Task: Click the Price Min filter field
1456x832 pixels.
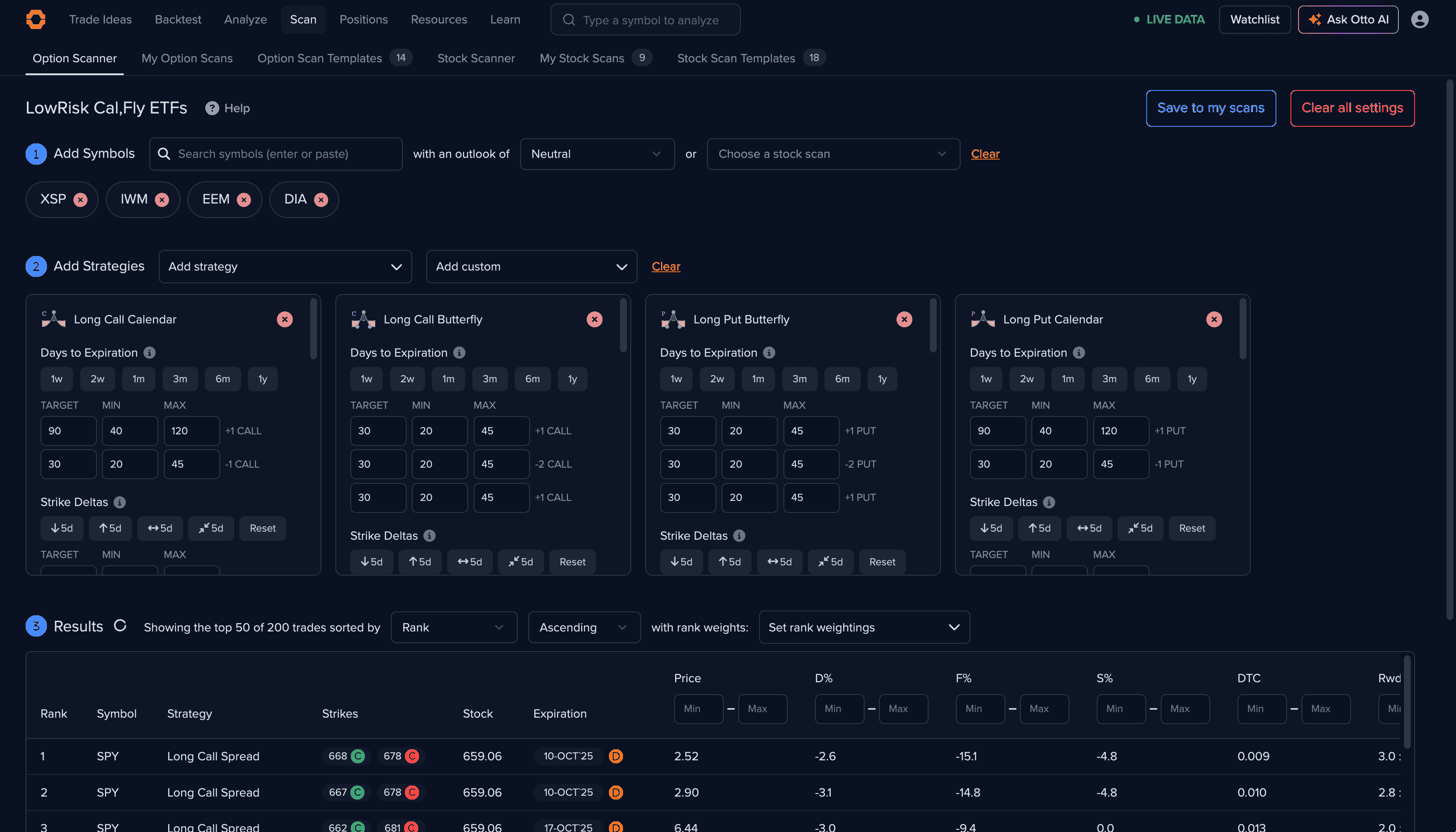Action: (698, 709)
